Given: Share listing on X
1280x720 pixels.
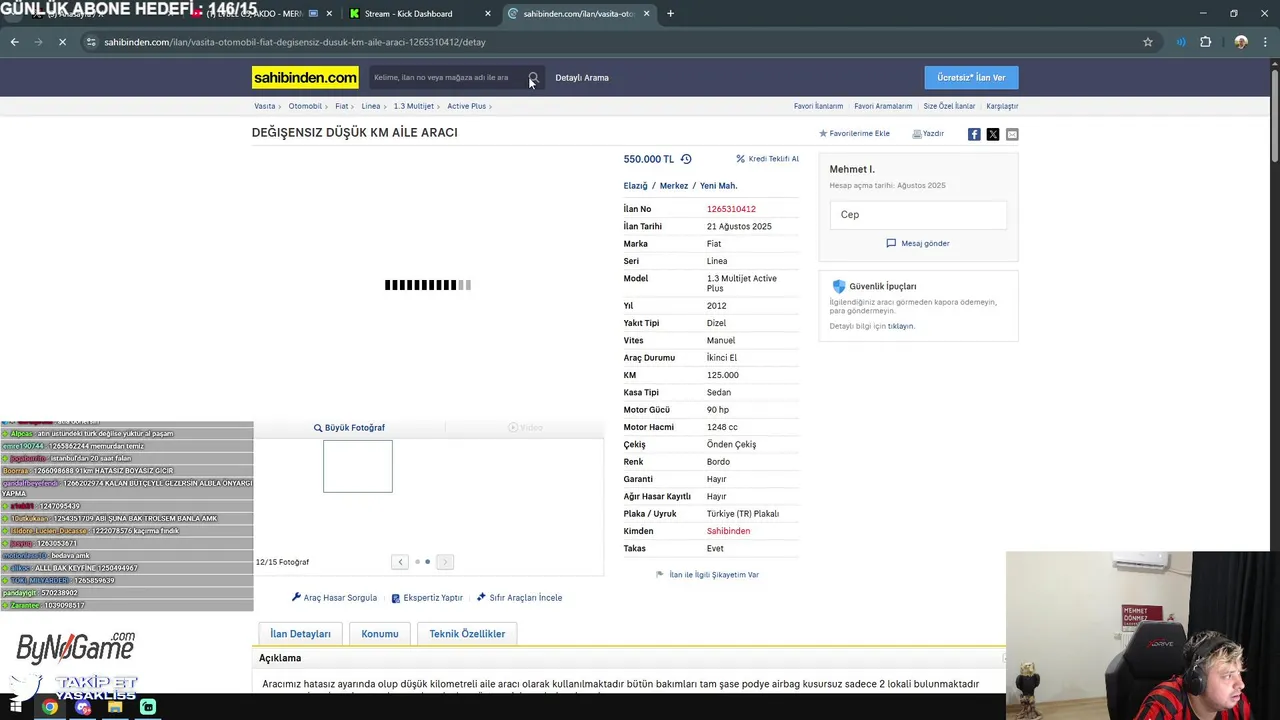Looking at the screenshot, I should point(993,134).
